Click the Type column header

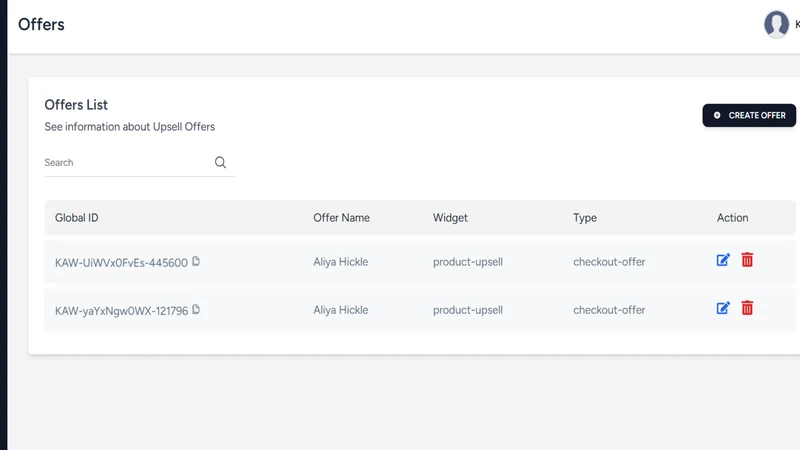tap(585, 218)
